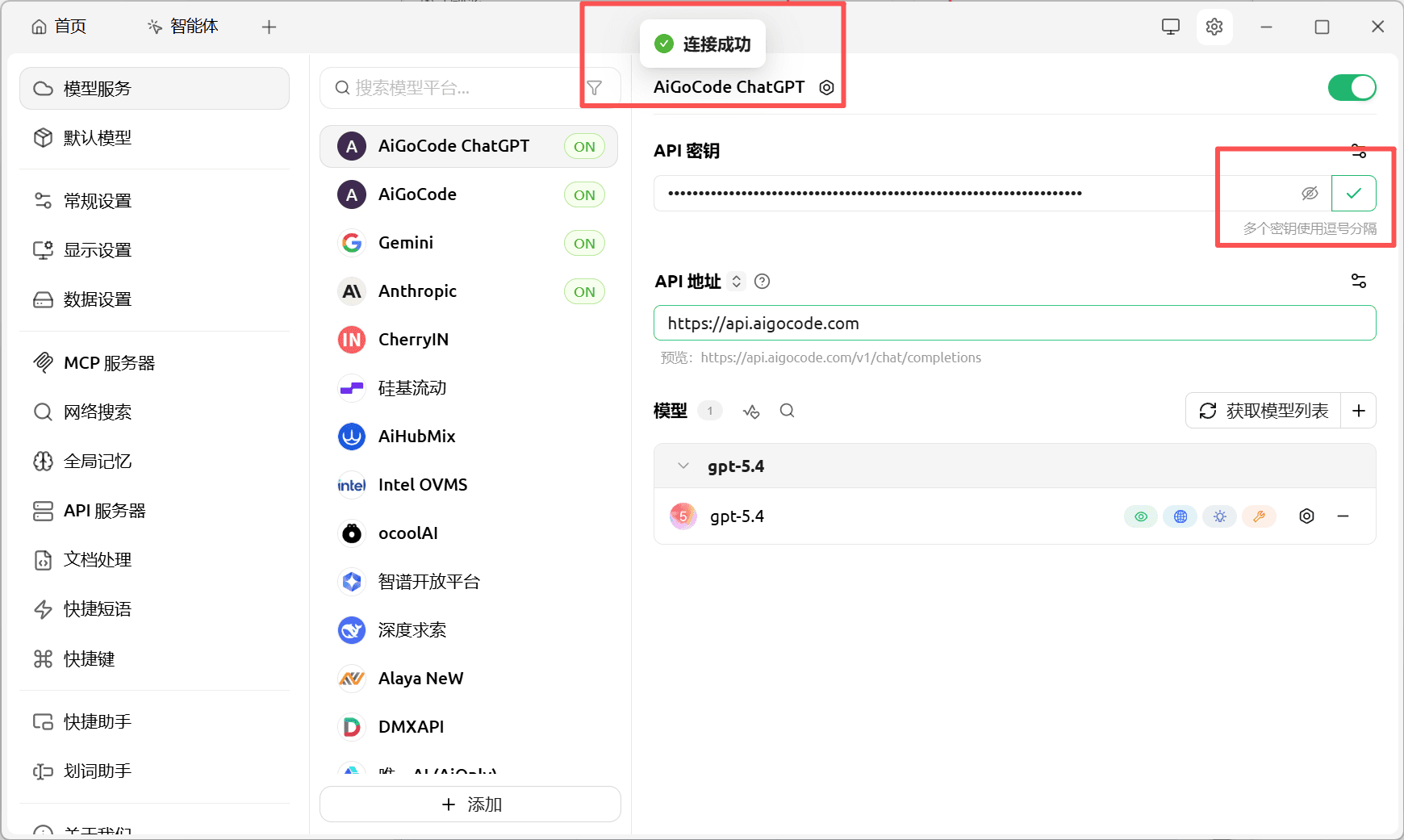Switch to the 智能体 tab
The width and height of the screenshot is (1404, 840).
pyautogui.click(x=183, y=27)
